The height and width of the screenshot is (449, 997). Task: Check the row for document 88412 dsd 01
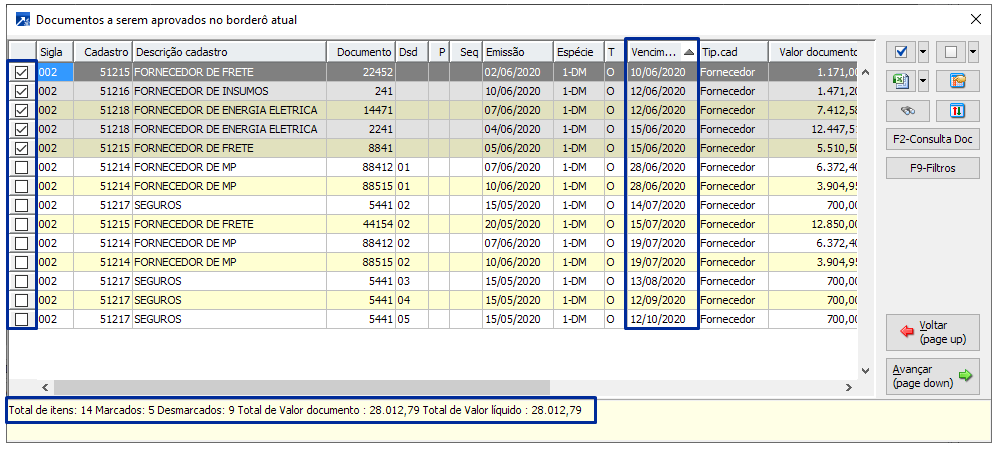point(22,167)
